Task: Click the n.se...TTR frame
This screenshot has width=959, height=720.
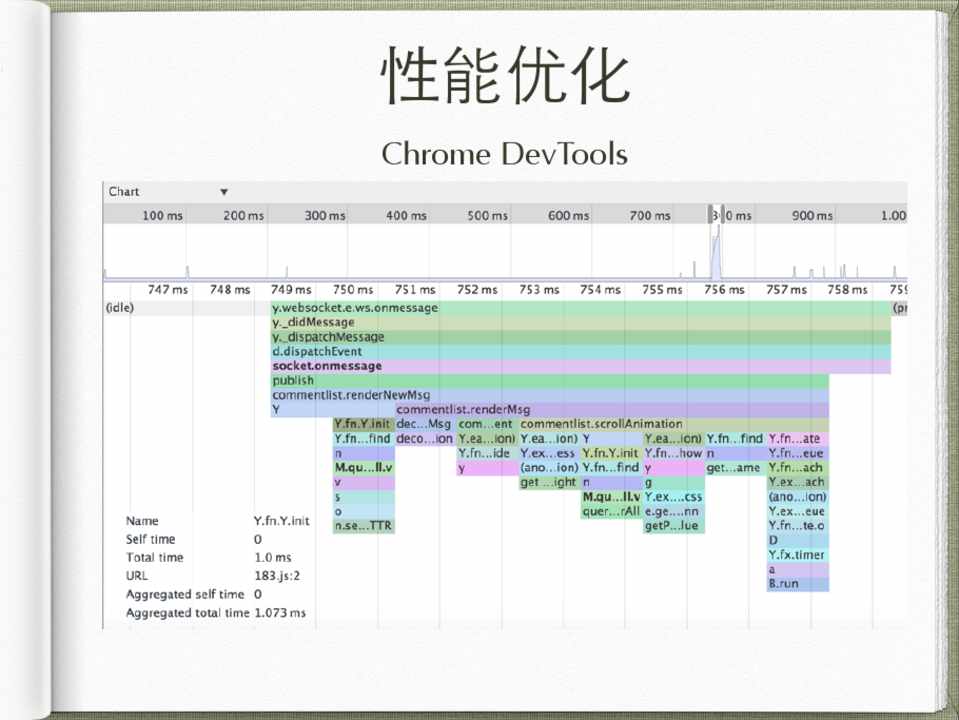Action: point(363,526)
